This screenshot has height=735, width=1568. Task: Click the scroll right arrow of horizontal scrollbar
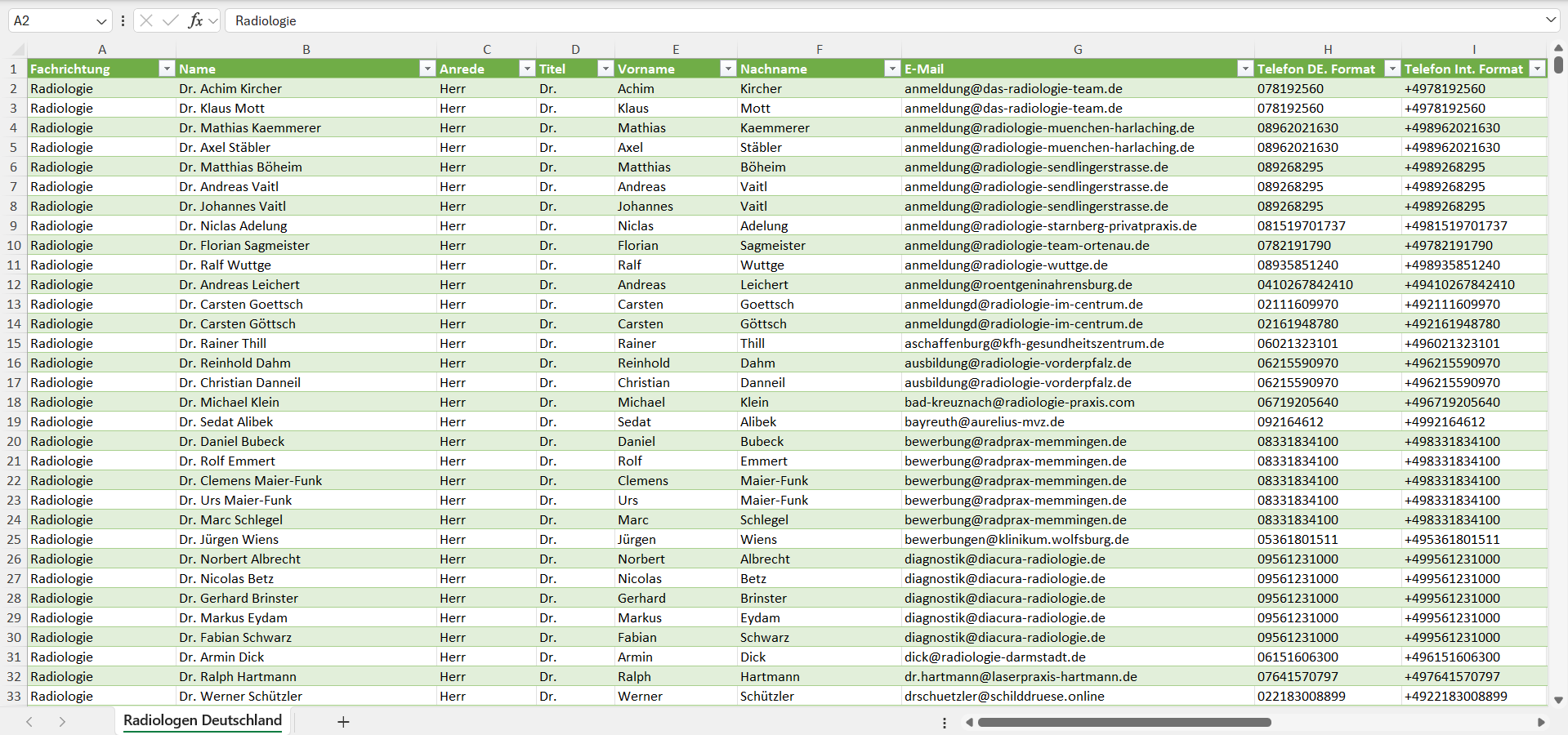point(1541,722)
